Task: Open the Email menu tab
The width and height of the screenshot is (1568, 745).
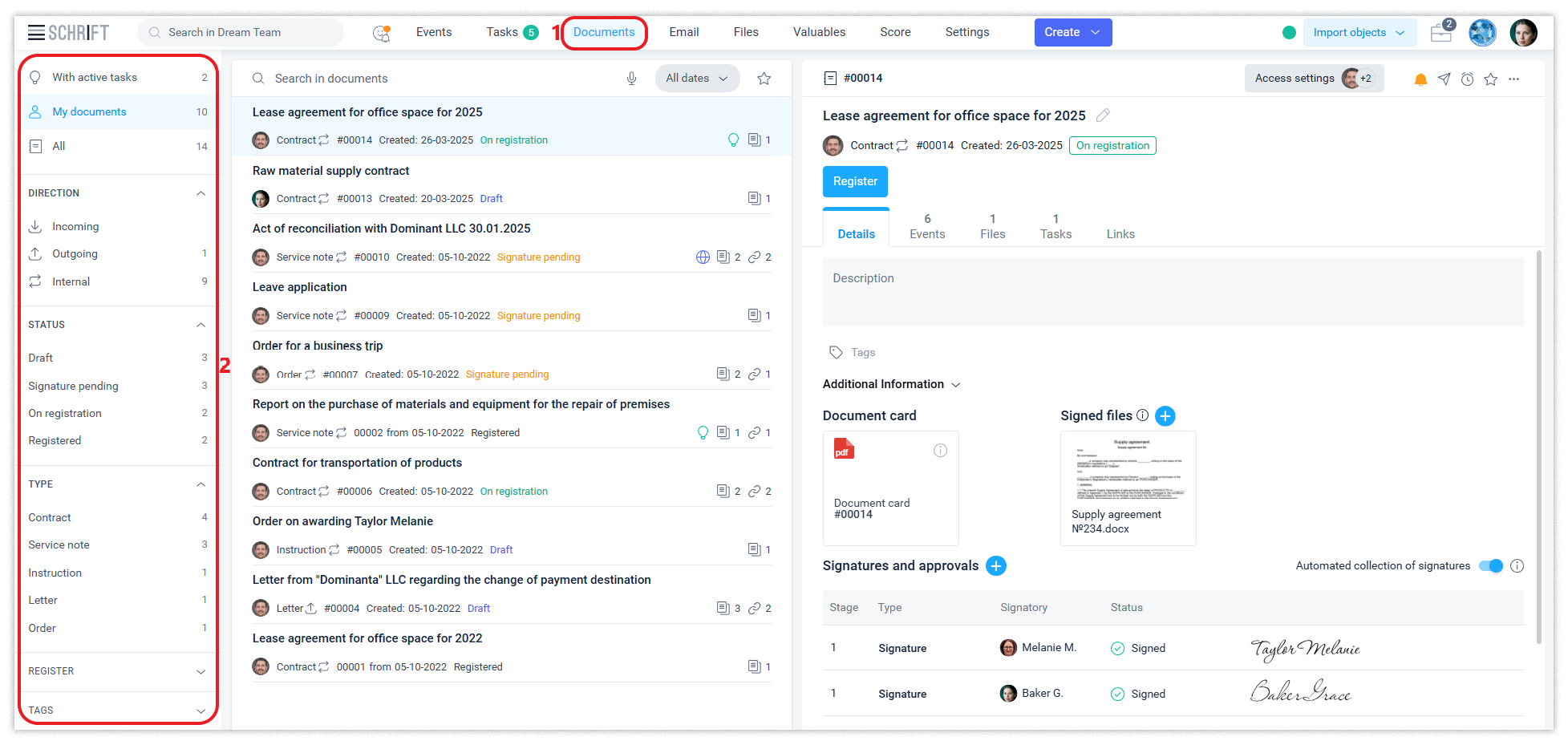Action: click(x=683, y=32)
